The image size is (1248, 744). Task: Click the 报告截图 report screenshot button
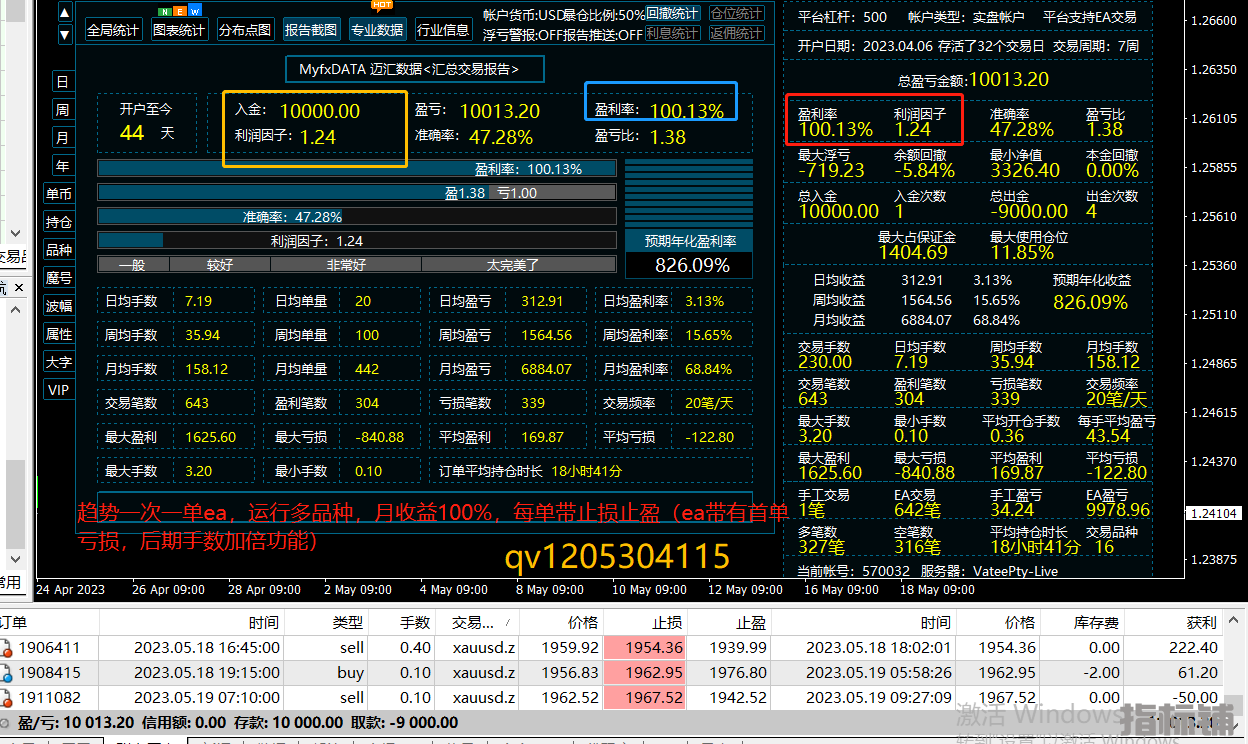pyautogui.click(x=311, y=30)
